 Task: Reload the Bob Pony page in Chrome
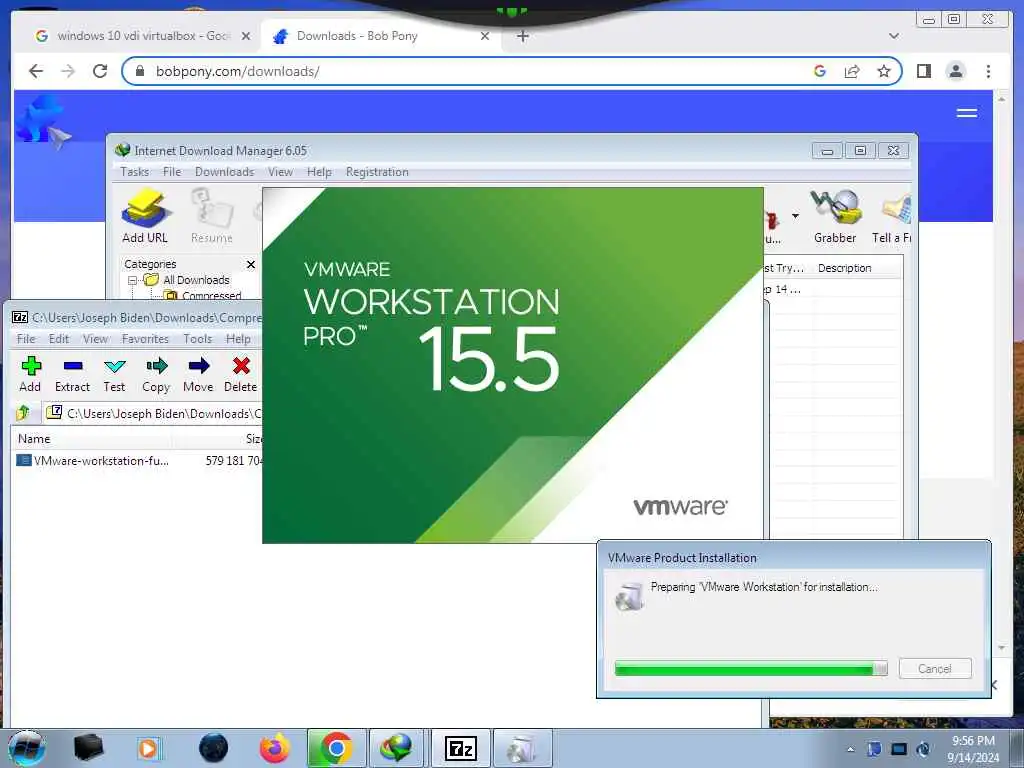point(100,71)
